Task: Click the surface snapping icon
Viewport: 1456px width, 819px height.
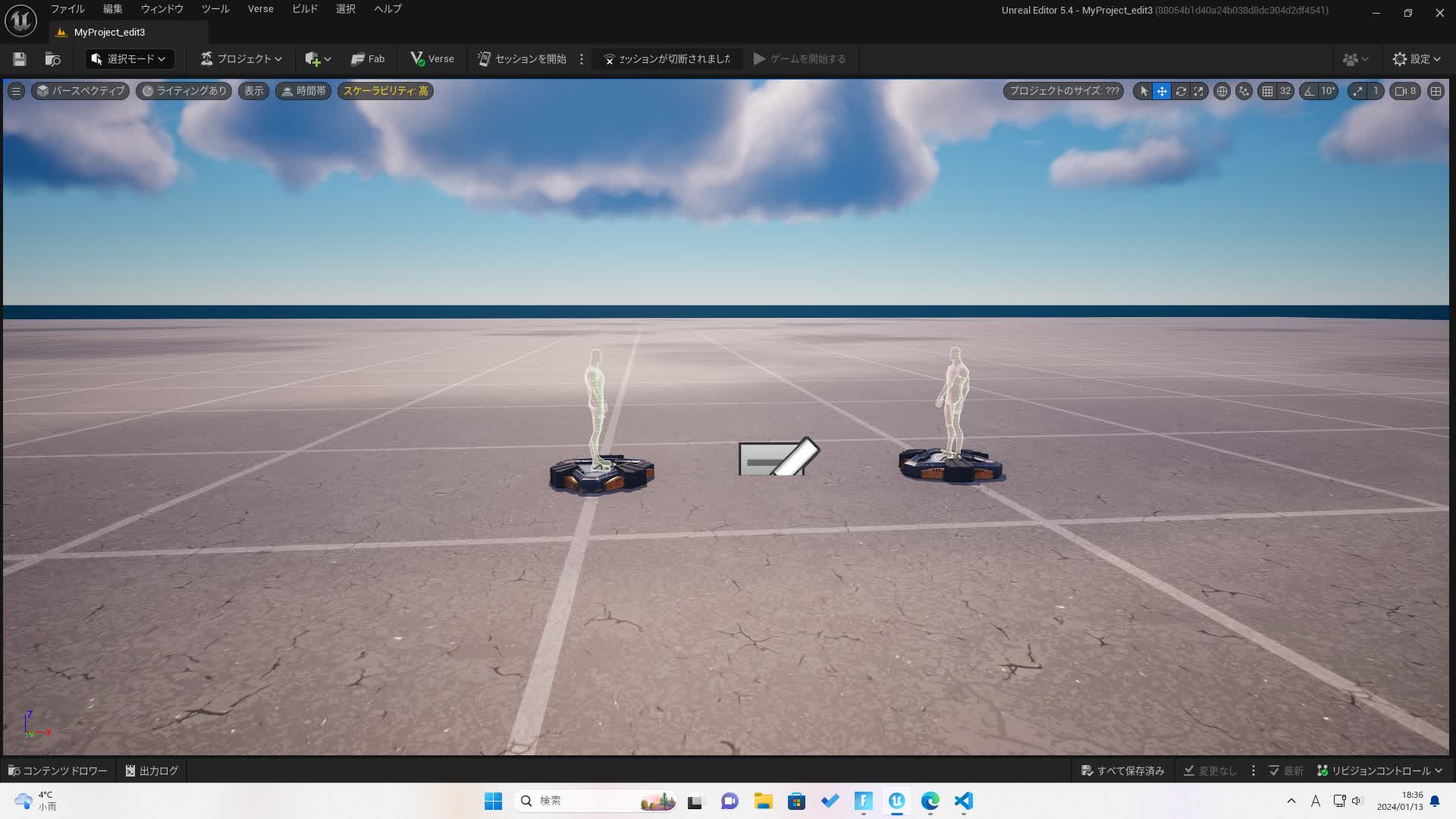Action: click(x=1244, y=91)
